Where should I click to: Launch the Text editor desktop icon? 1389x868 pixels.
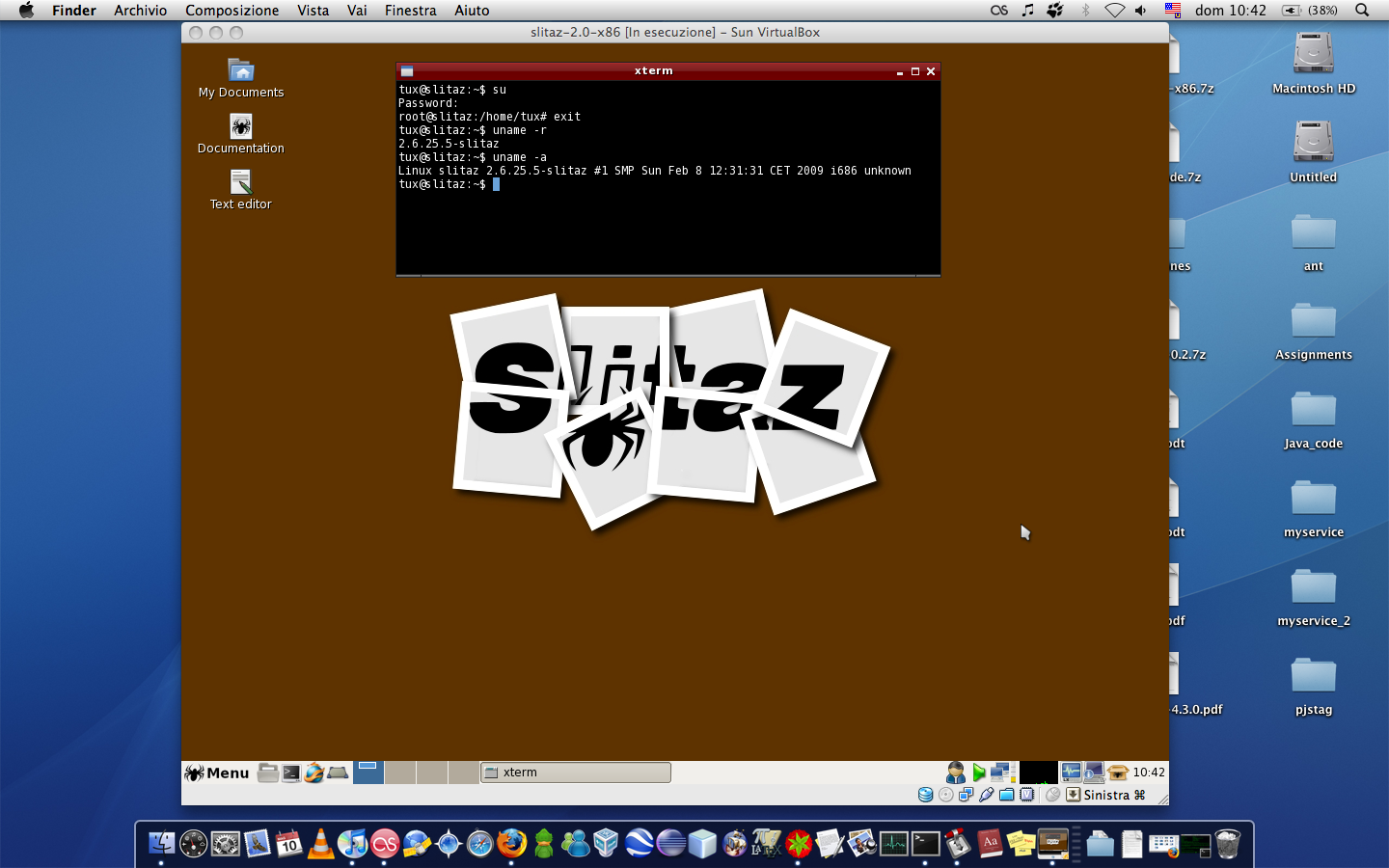click(241, 183)
